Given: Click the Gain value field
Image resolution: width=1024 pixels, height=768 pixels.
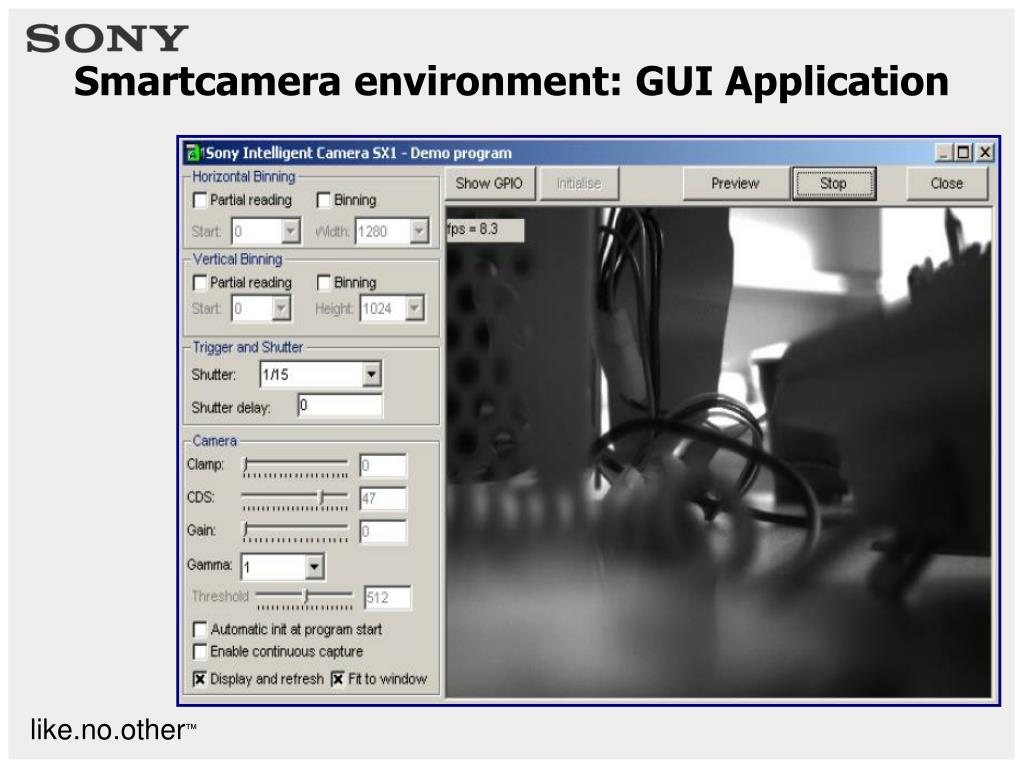Looking at the screenshot, I should tap(383, 532).
